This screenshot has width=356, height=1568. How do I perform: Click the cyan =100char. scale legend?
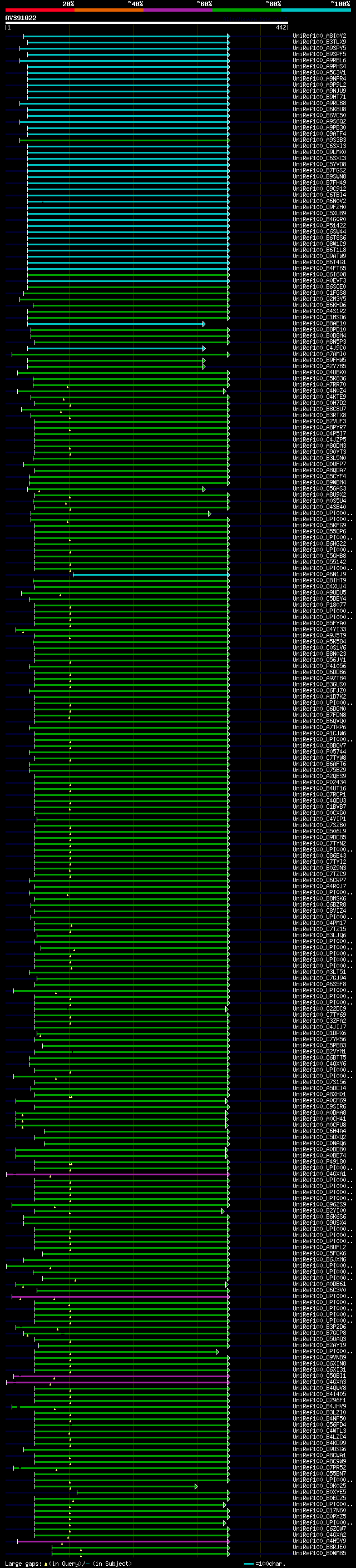(x=264, y=1563)
